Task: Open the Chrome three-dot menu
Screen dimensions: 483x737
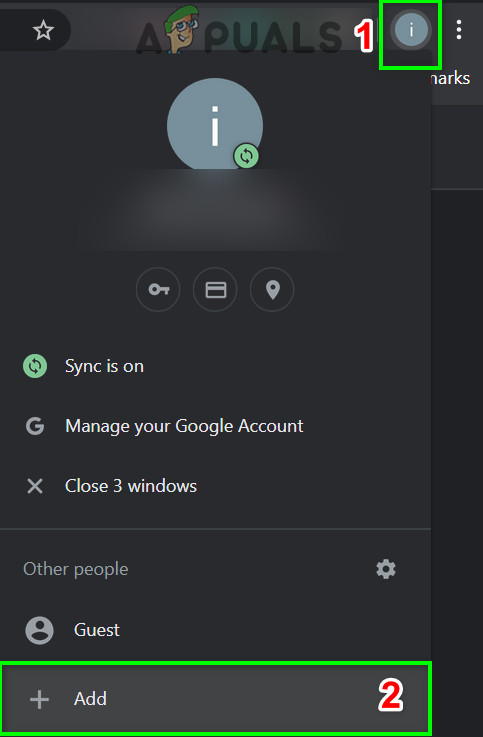Action: pyautogui.click(x=459, y=30)
